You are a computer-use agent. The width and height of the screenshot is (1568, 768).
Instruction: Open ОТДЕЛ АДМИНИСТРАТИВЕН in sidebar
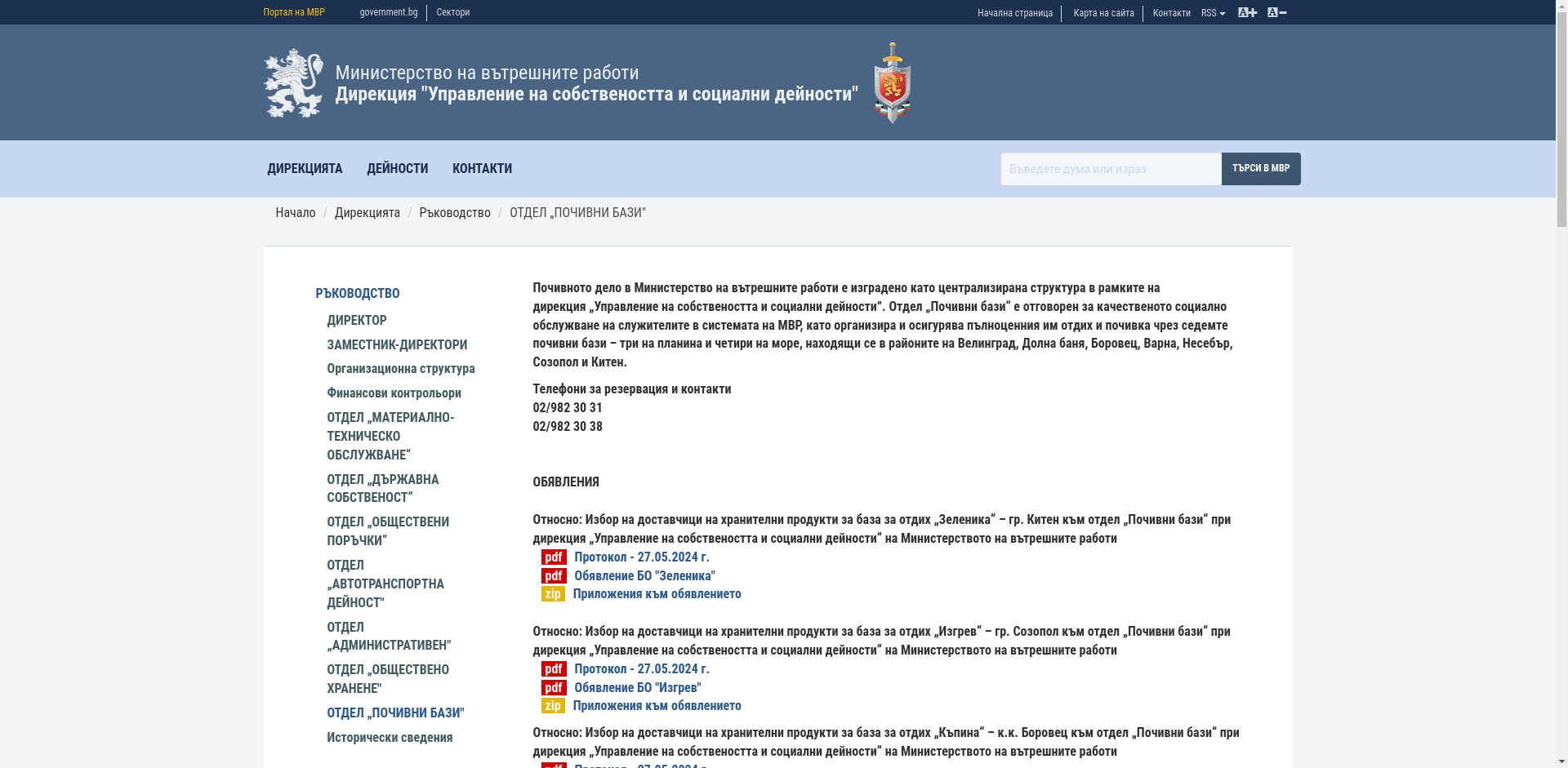[389, 637]
